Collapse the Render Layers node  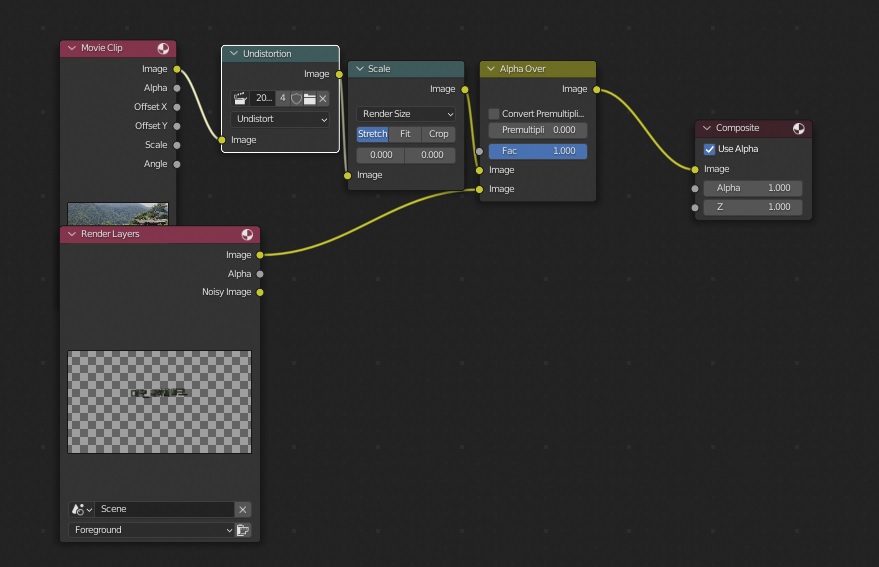click(72, 234)
